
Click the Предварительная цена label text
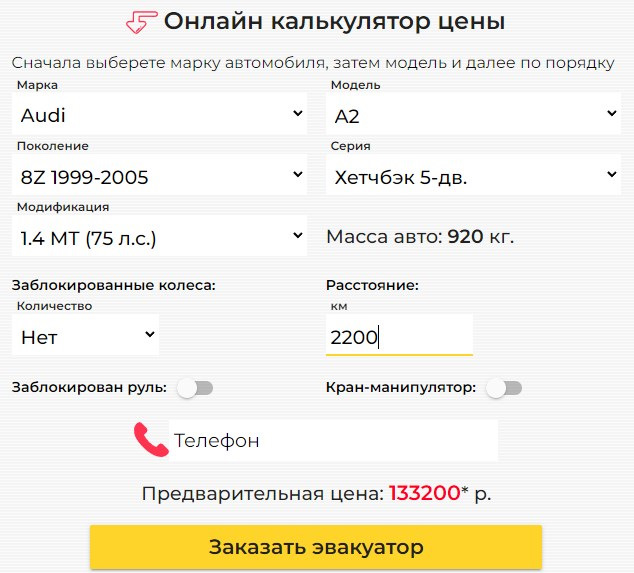pos(262,494)
